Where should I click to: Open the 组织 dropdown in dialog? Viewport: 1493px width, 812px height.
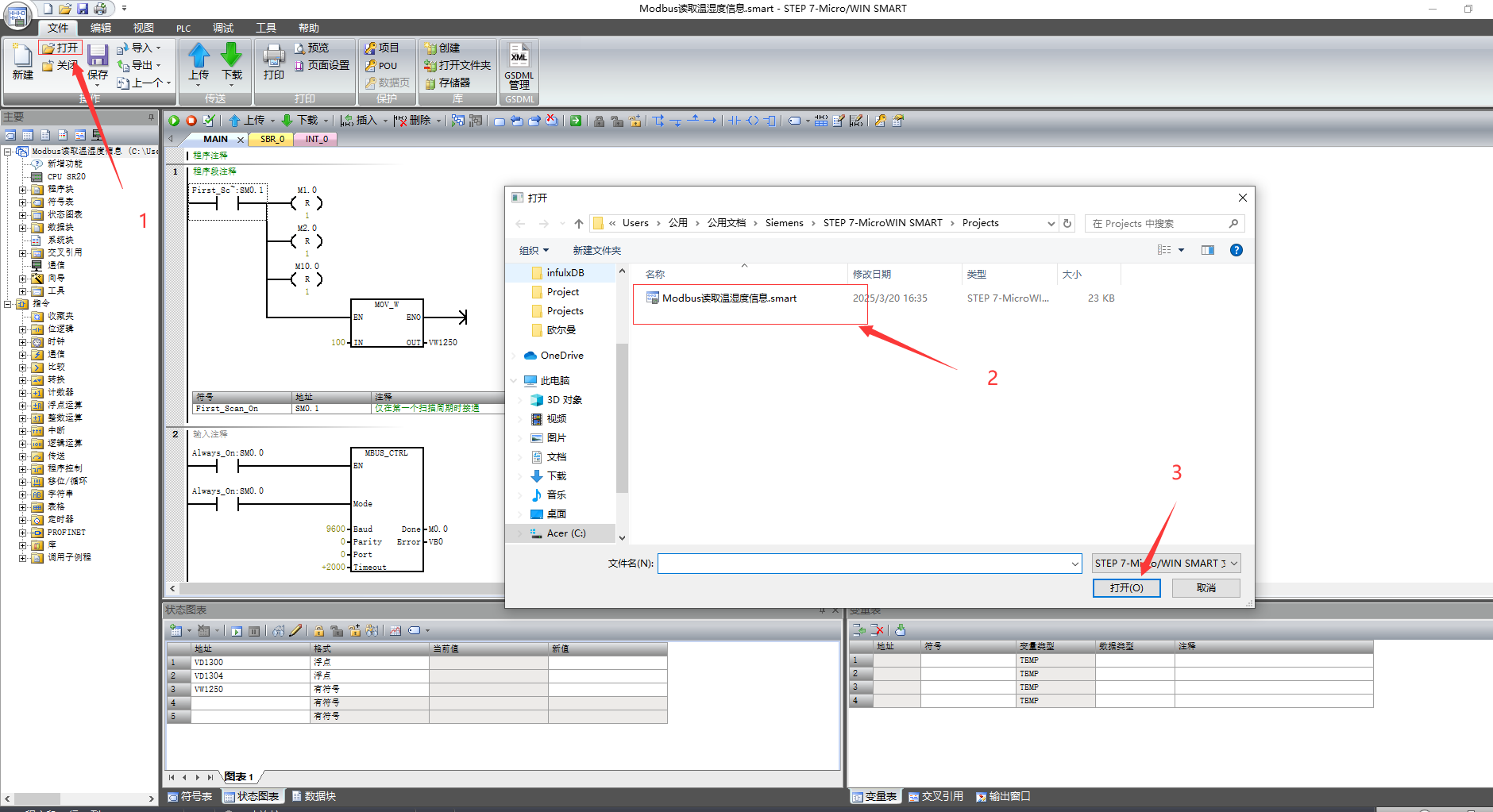534,251
